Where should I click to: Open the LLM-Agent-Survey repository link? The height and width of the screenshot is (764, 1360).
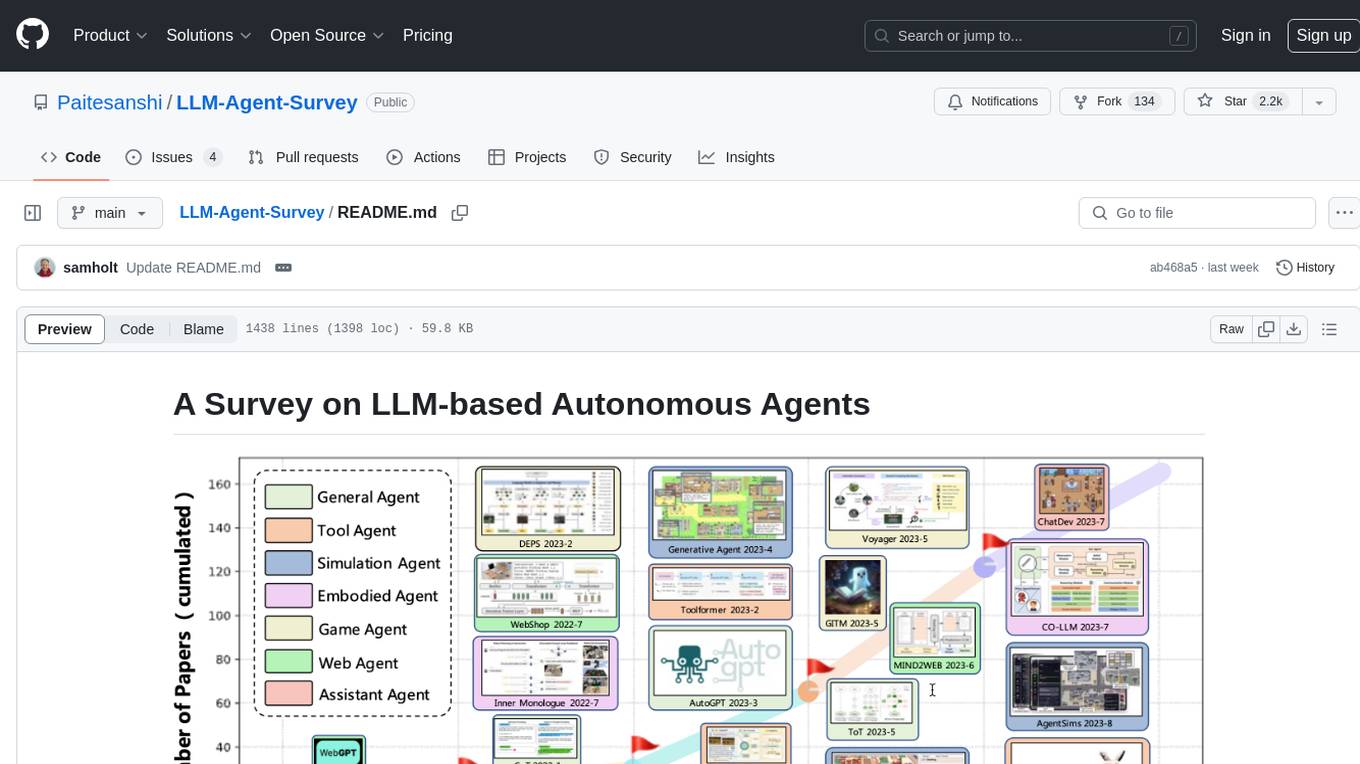pos(267,102)
